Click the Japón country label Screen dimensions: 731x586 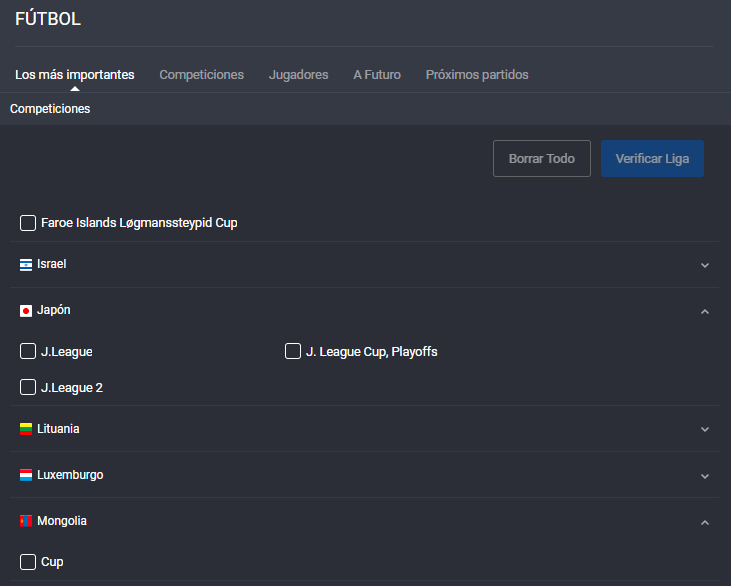coord(54,310)
